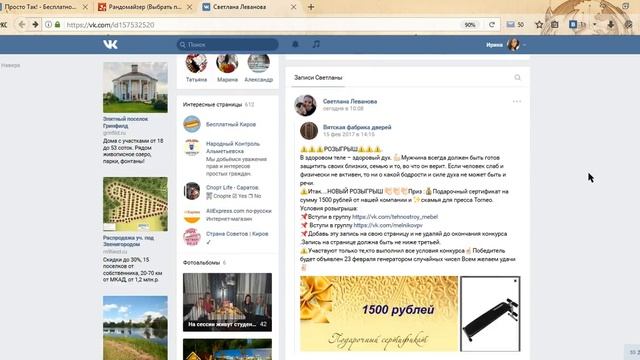The height and width of the screenshot is (360, 640).
Task: Open ad 'Распродажа уч. под Звенигородом'
Action: point(128,241)
